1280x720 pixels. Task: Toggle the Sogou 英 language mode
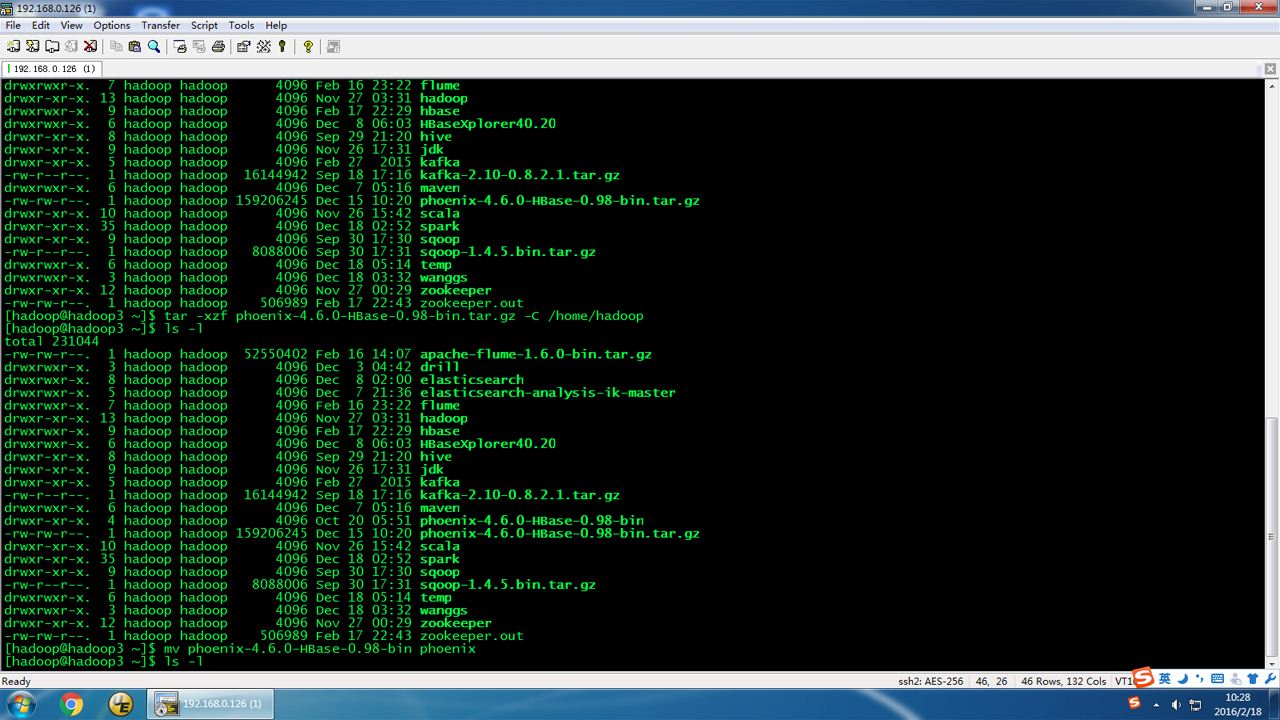1164,678
